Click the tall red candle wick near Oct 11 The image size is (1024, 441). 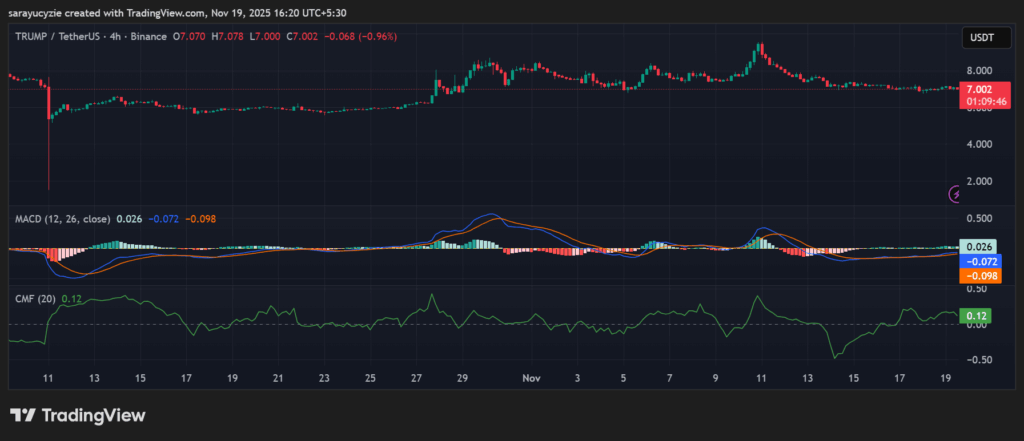pos(48,140)
